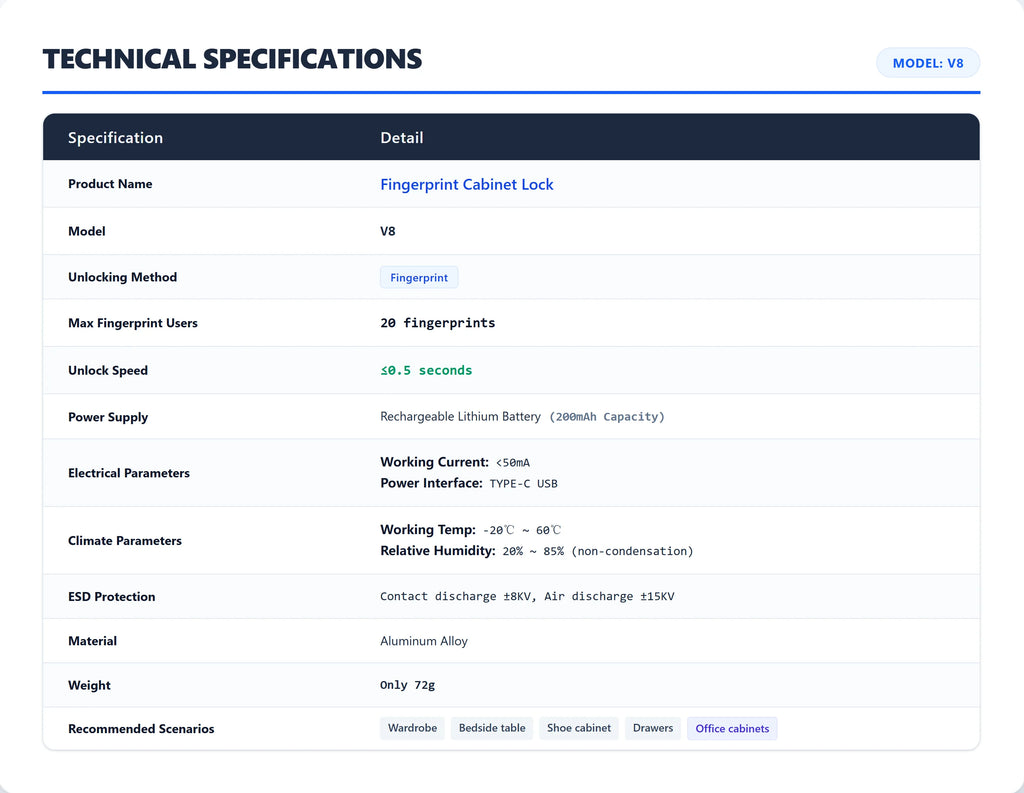The width and height of the screenshot is (1024, 793).
Task: Select the Technical Specifications heading
Action: (x=232, y=59)
